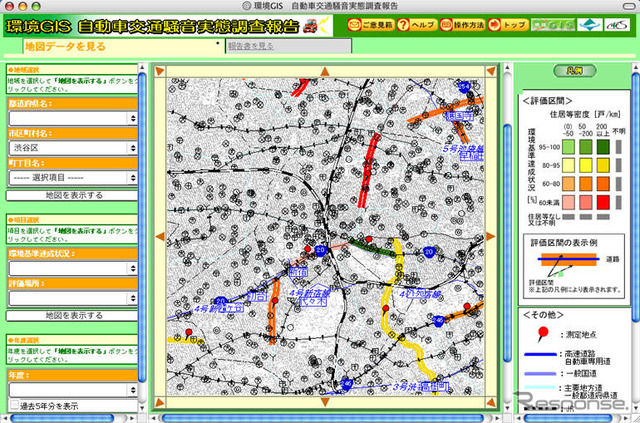This screenshot has height=423, width=640.
Task: Pan map east with right edge arrow
Action: (x=490, y=236)
